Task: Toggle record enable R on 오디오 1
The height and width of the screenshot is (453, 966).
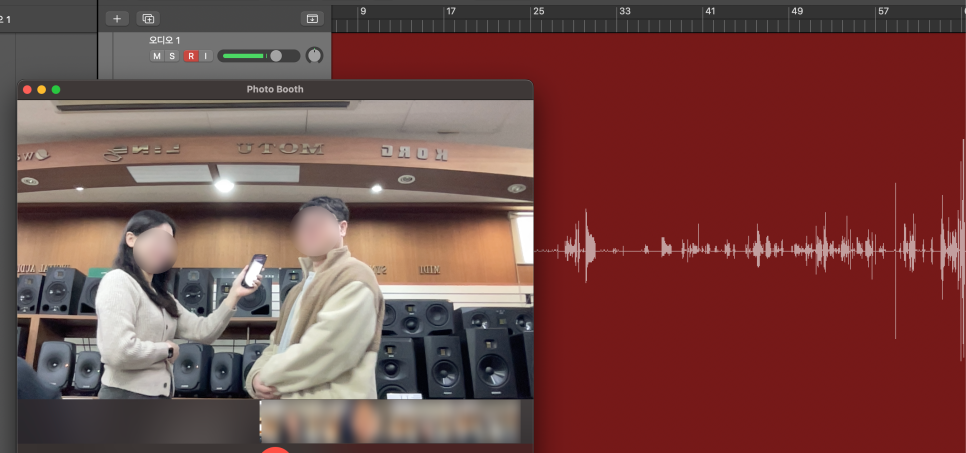Action: (x=191, y=56)
